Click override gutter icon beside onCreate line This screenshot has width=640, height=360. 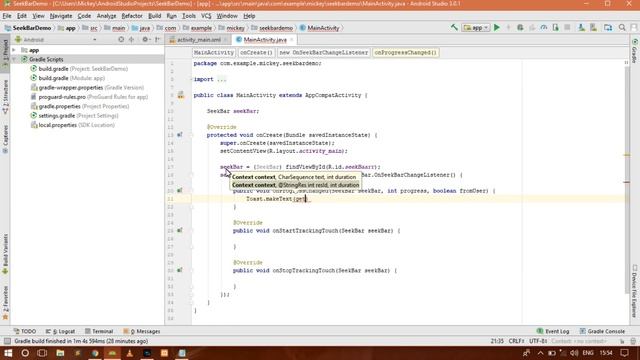tap(180, 135)
